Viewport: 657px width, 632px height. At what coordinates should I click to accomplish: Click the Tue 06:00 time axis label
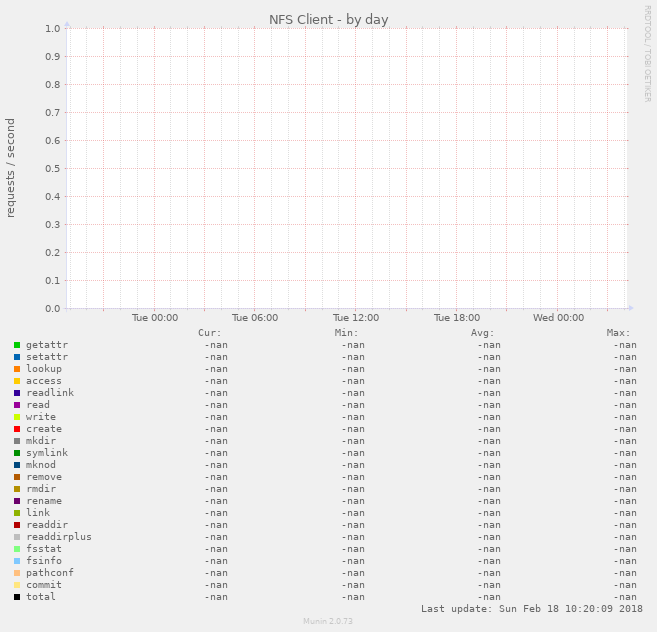pos(255,318)
